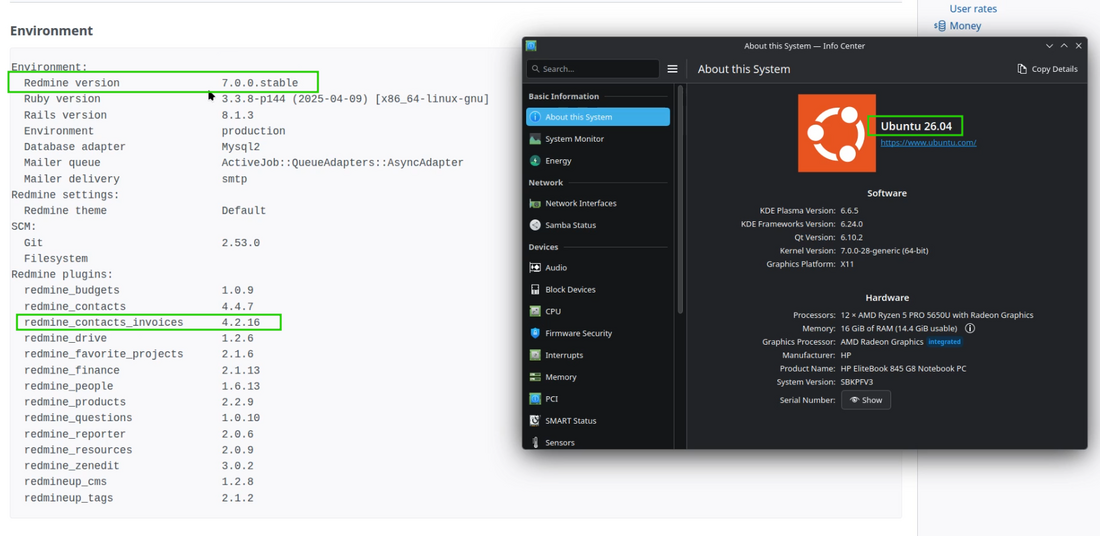The image size is (1100, 536).
Task: Open the ubuntu.com link
Action: (x=928, y=142)
